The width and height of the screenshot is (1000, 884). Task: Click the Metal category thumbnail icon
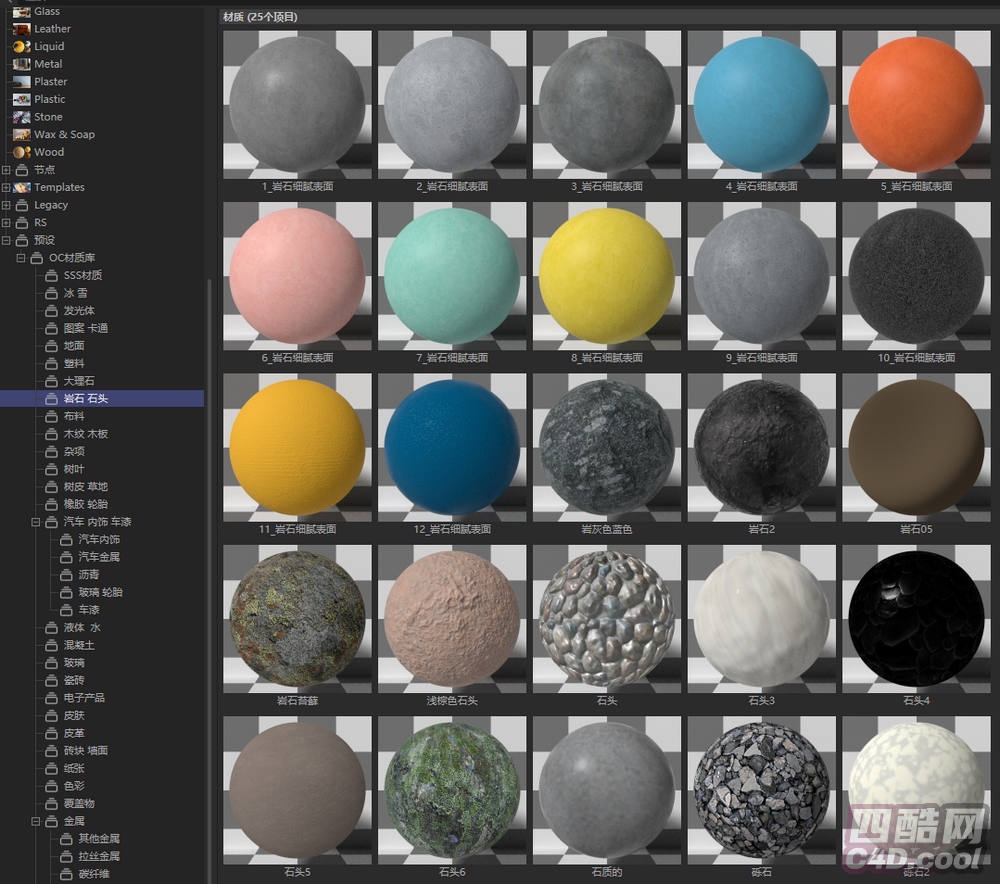pos(21,64)
